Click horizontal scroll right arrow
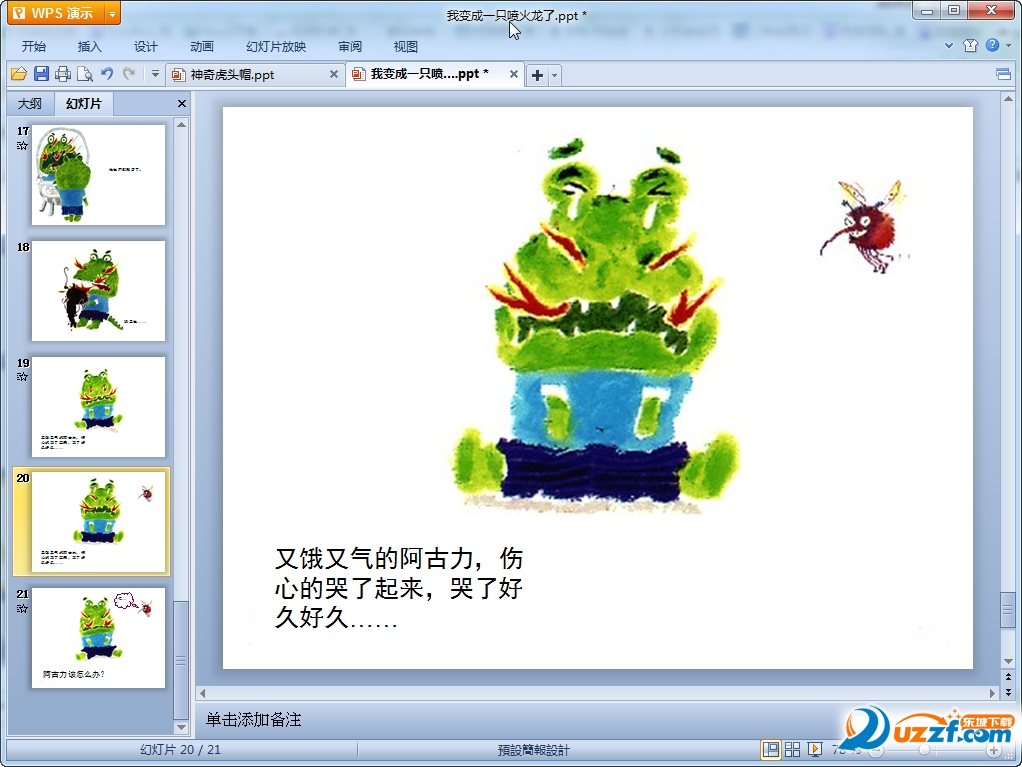The height and width of the screenshot is (767, 1022). 993,693
